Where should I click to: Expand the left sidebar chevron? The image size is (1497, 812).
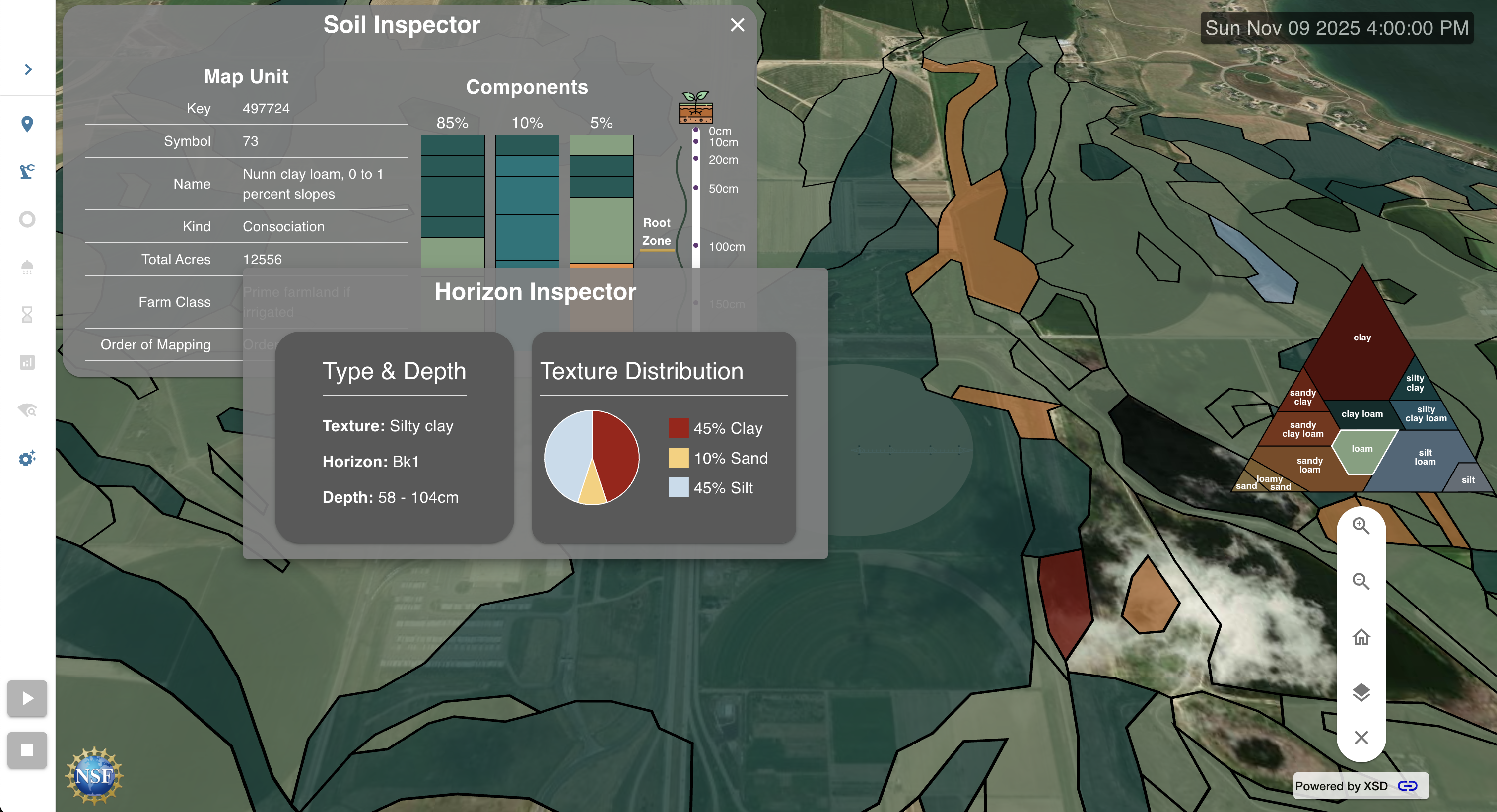(28, 70)
